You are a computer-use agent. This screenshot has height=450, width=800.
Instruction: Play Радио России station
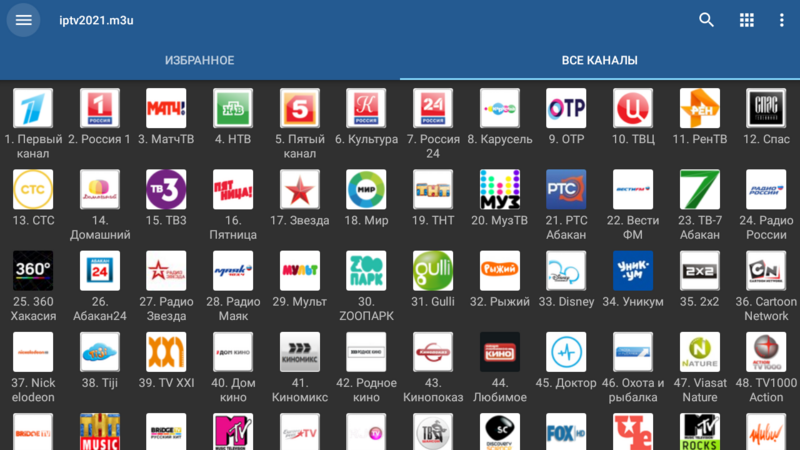(766, 189)
